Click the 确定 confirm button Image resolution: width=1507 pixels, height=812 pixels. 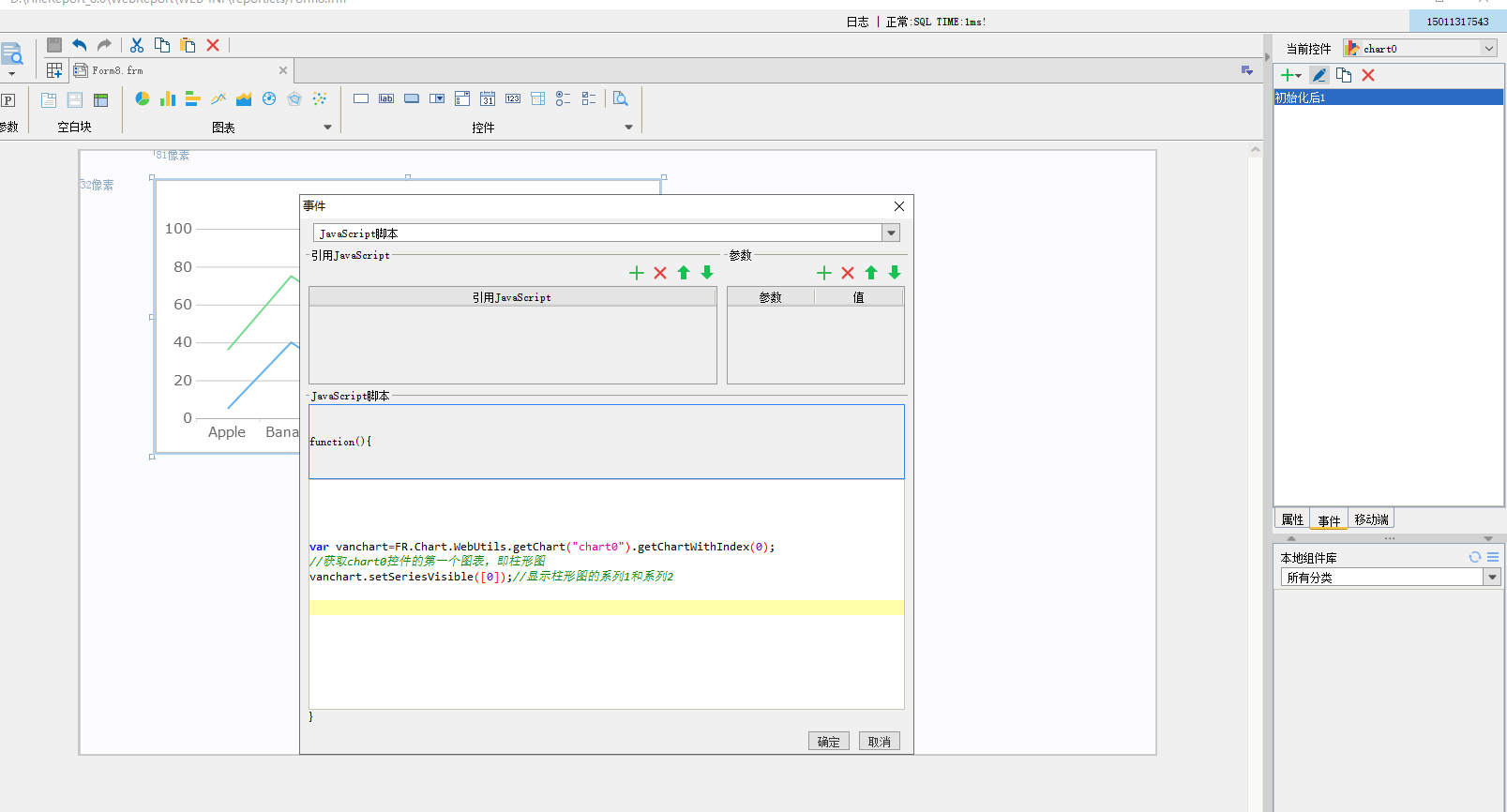click(829, 742)
